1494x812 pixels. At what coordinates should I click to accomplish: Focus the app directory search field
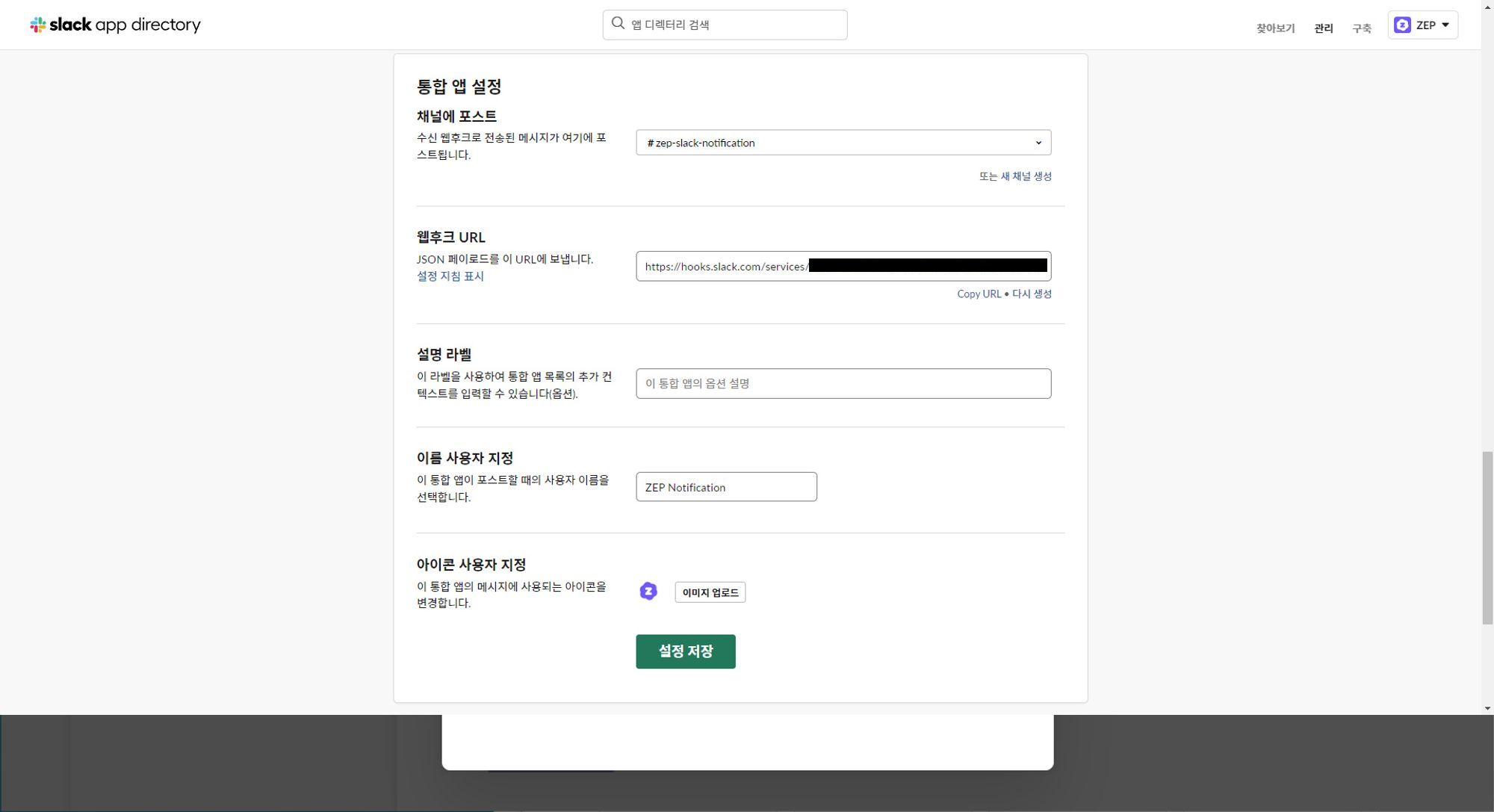[x=736, y=25]
